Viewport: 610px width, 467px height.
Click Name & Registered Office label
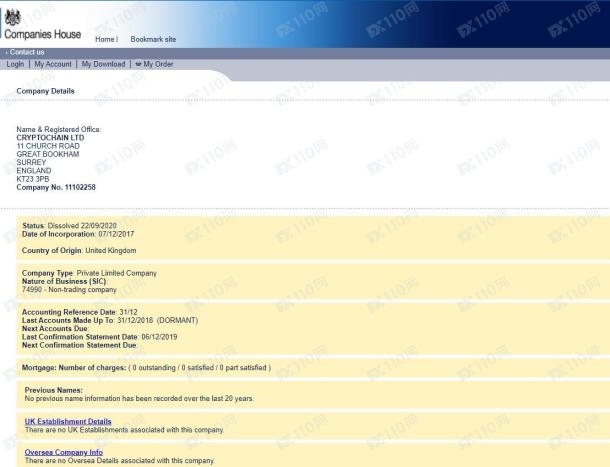coord(59,130)
